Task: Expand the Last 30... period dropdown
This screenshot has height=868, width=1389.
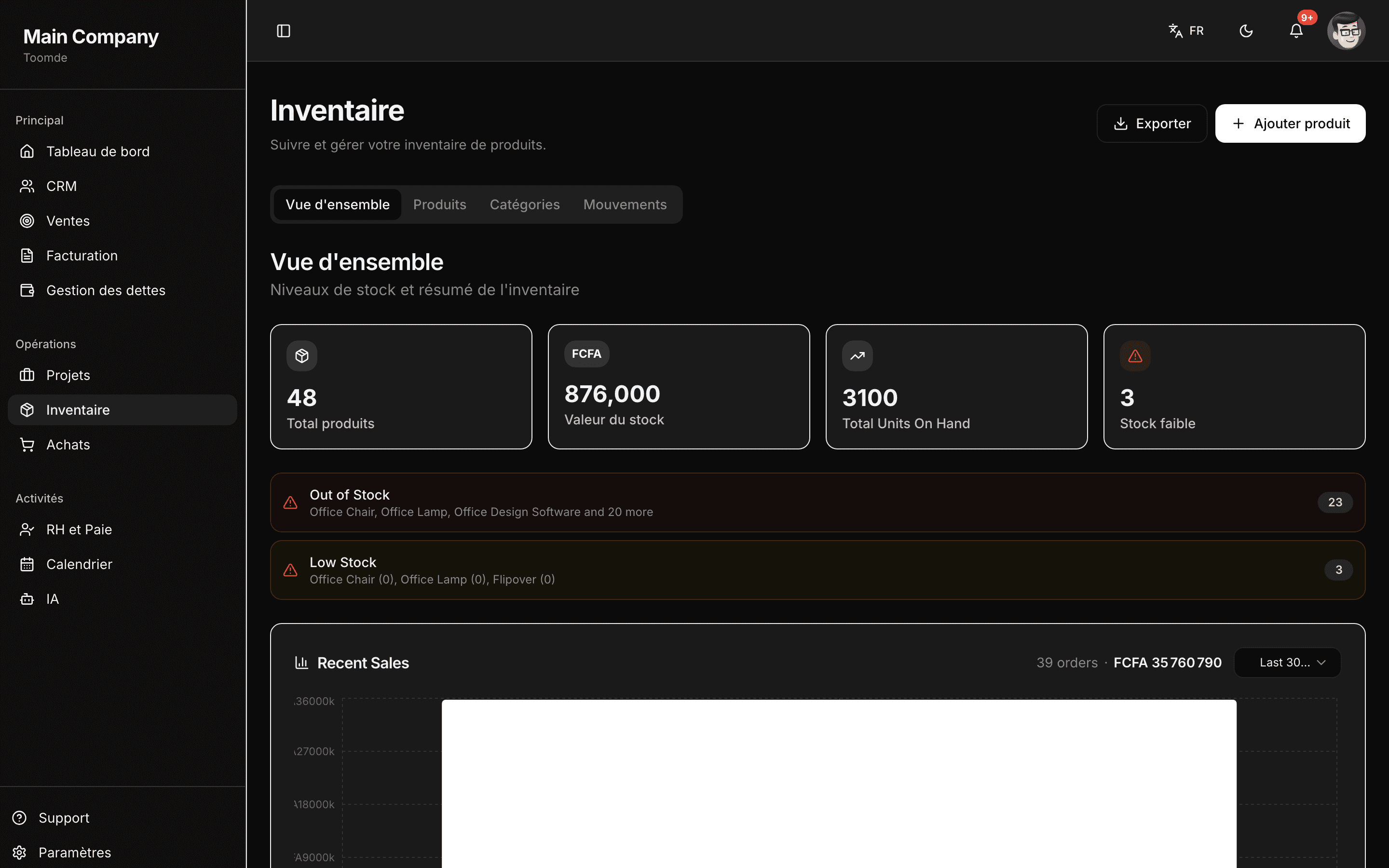Action: click(x=1287, y=663)
